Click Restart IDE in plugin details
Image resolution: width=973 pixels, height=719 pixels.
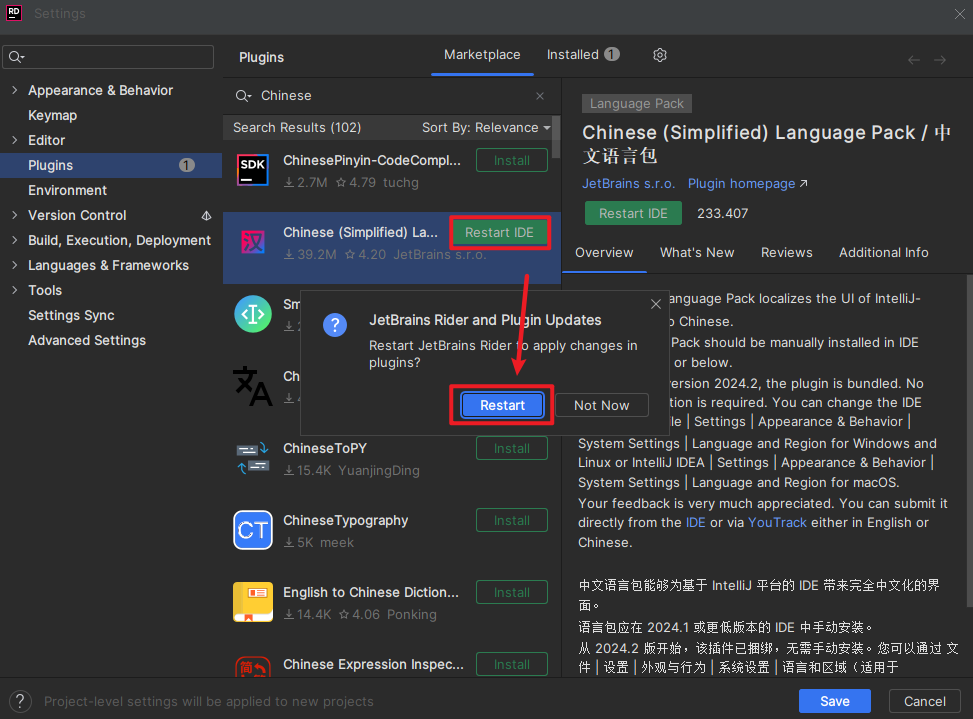tap(633, 213)
